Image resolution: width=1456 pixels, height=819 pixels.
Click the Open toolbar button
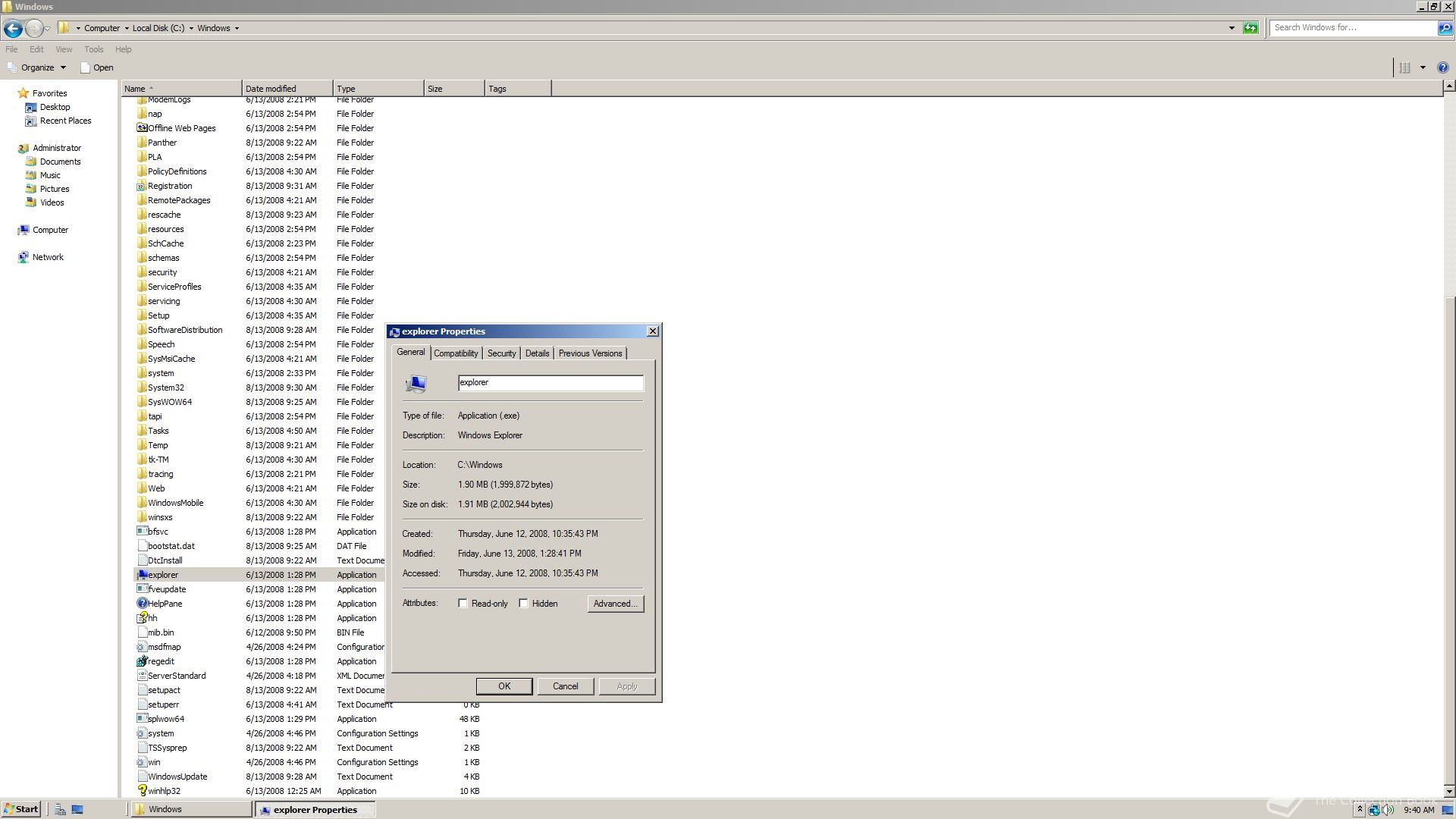[97, 67]
